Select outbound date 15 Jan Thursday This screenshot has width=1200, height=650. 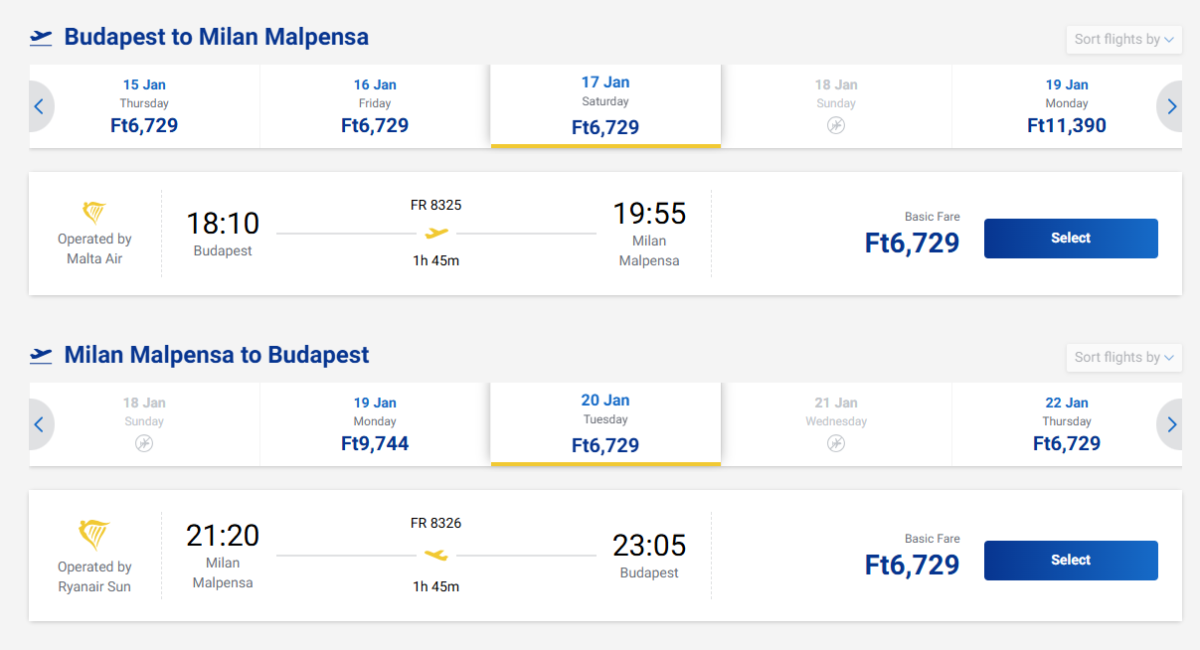click(145, 106)
